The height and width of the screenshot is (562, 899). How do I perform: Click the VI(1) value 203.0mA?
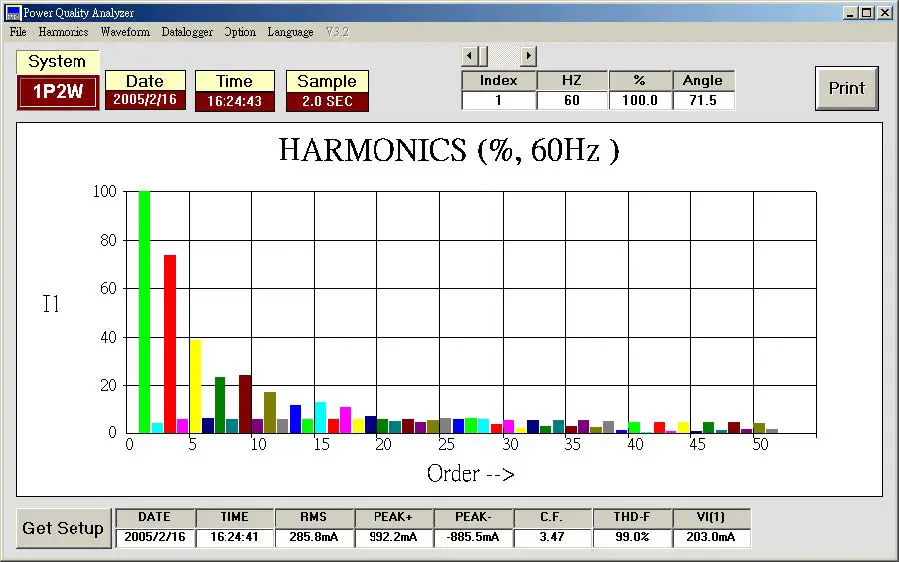pyautogui.click(x=711, y=537)
